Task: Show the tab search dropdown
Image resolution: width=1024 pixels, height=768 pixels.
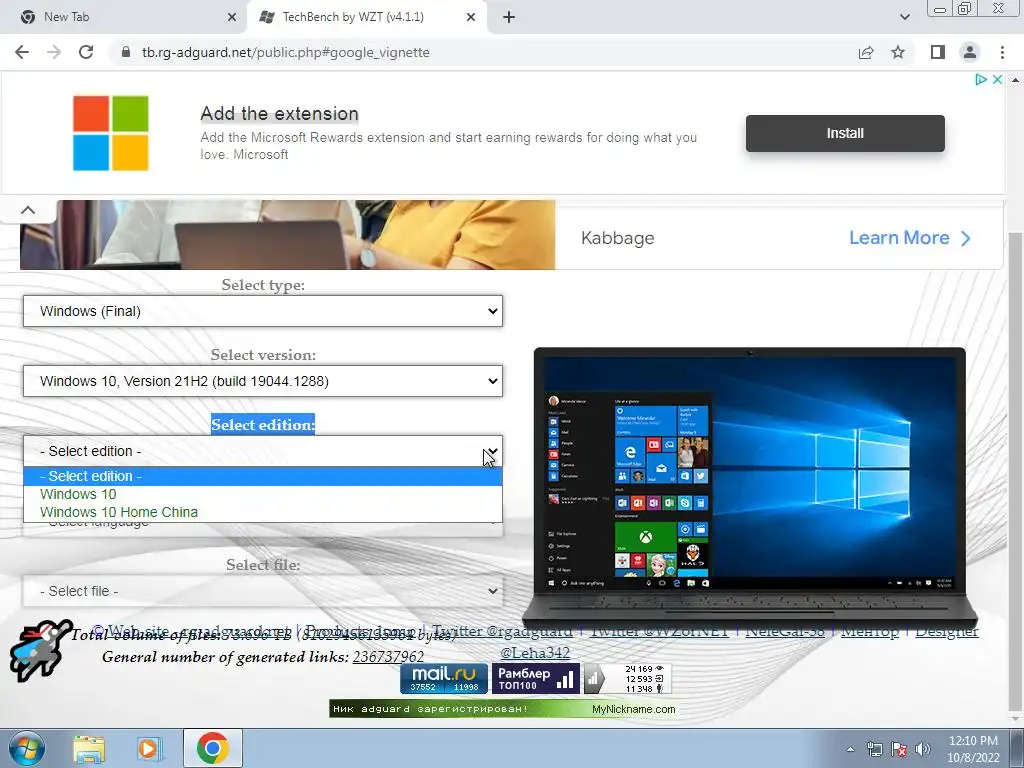Action: (x=904, y=17)
